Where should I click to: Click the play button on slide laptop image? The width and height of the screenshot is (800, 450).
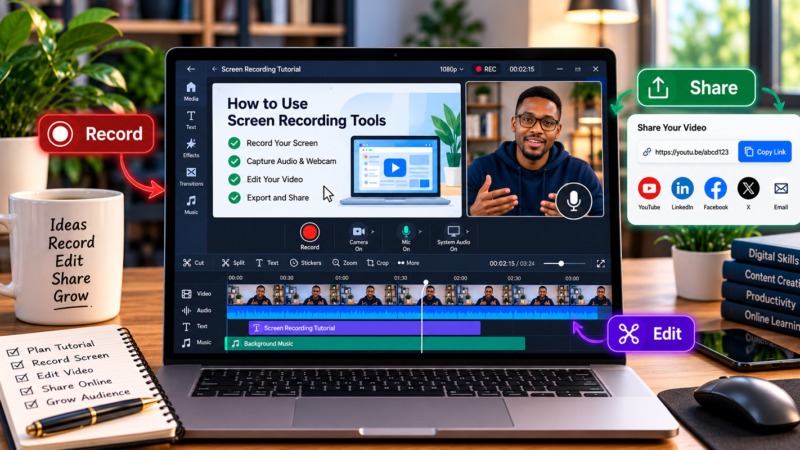(394, 167)
